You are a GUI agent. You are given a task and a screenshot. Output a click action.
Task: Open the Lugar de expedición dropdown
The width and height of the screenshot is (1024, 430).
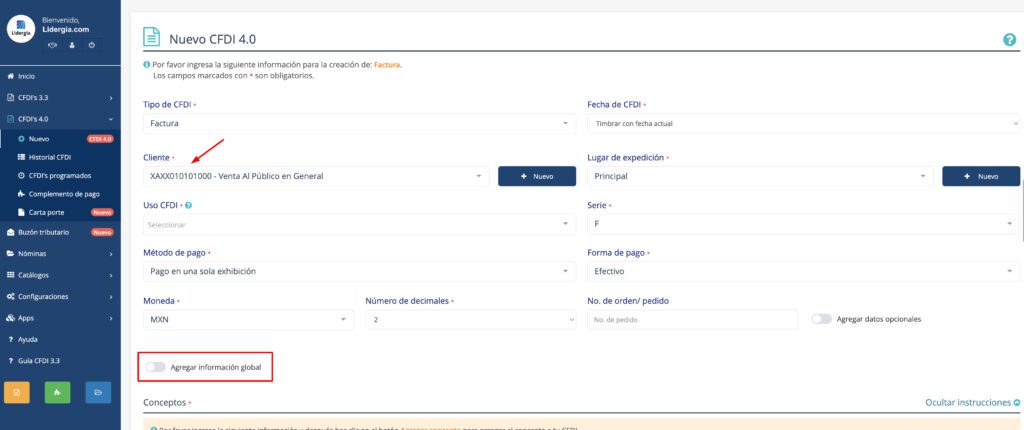click(x=760, y=176)
